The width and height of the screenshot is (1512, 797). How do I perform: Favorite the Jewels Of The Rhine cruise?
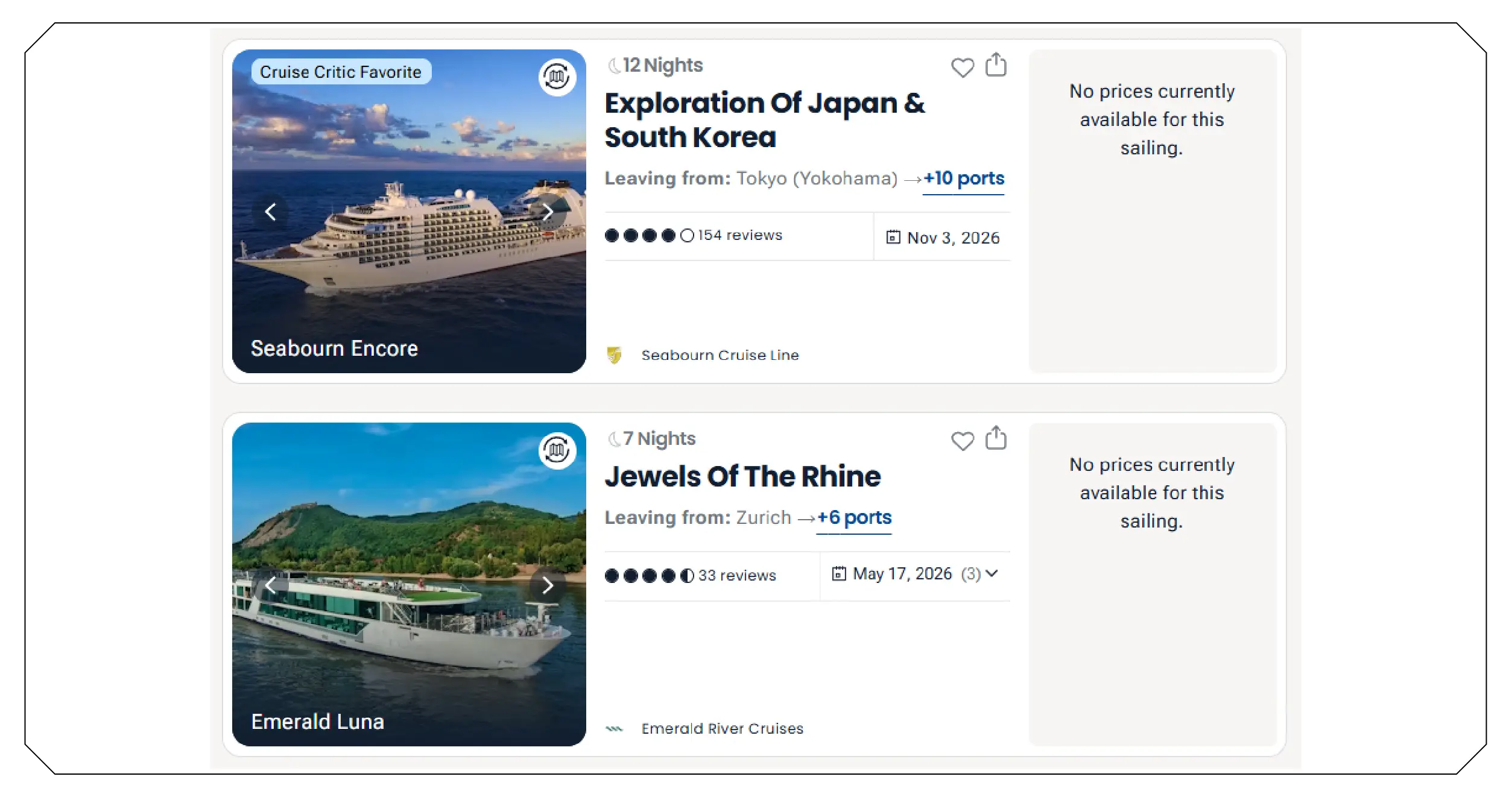962,441
